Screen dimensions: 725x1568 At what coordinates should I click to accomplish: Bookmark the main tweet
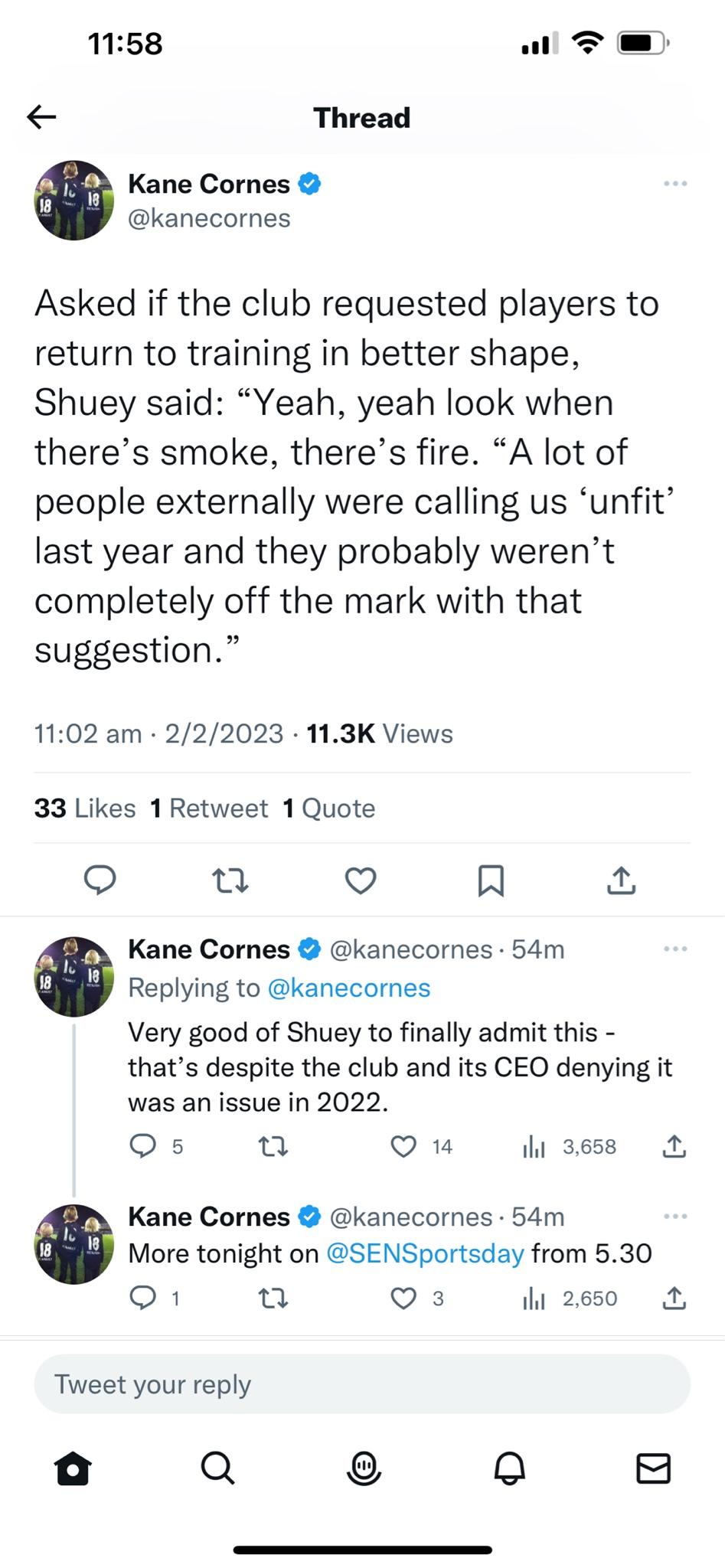point(490,880)
